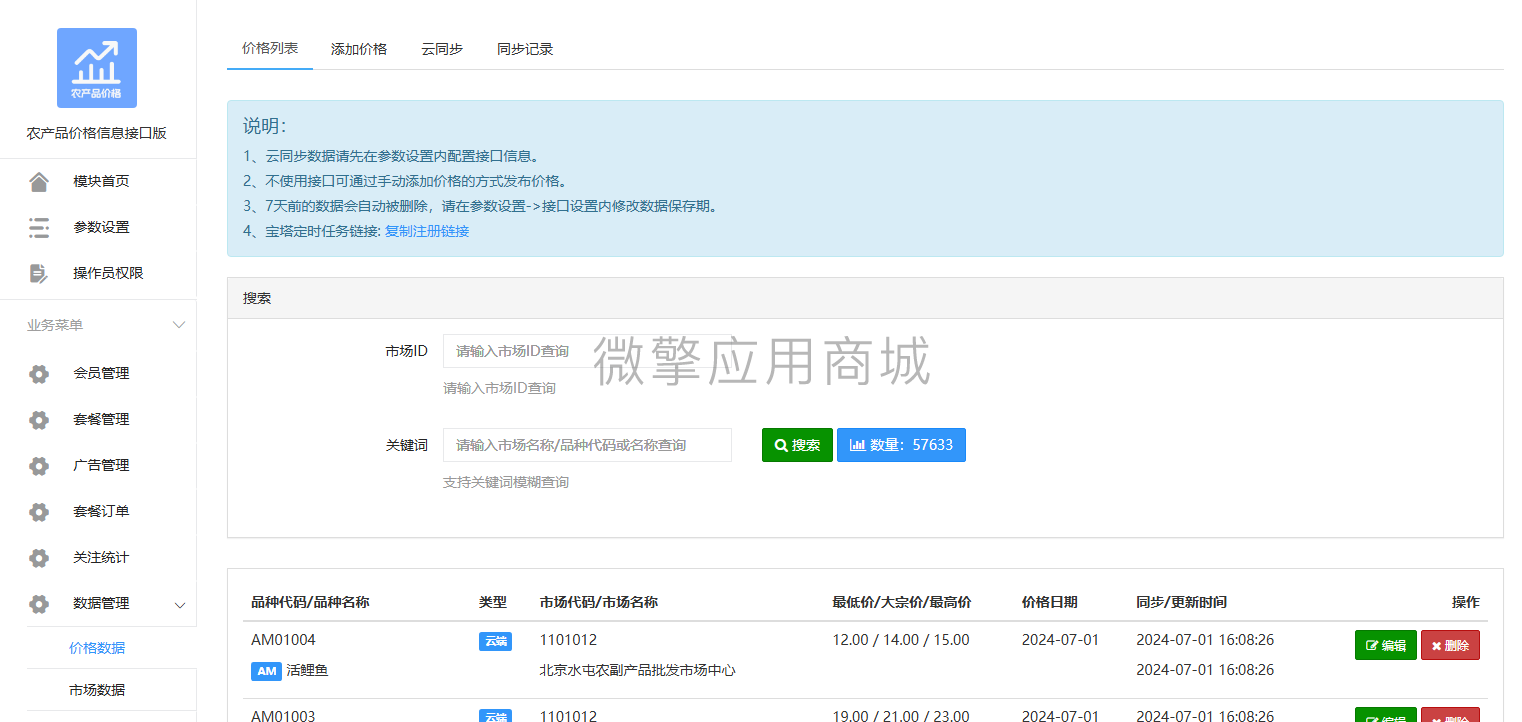Focus the 市场ID input field

tap(588, 351)
